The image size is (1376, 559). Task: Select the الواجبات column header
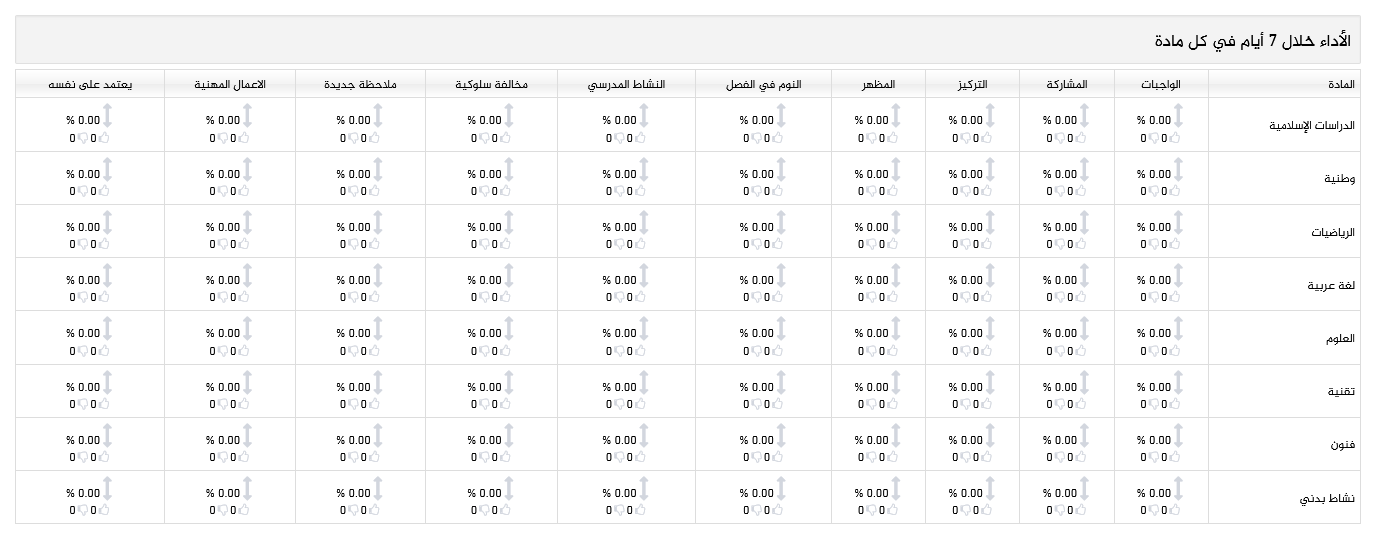click(x=1160, y=85)
